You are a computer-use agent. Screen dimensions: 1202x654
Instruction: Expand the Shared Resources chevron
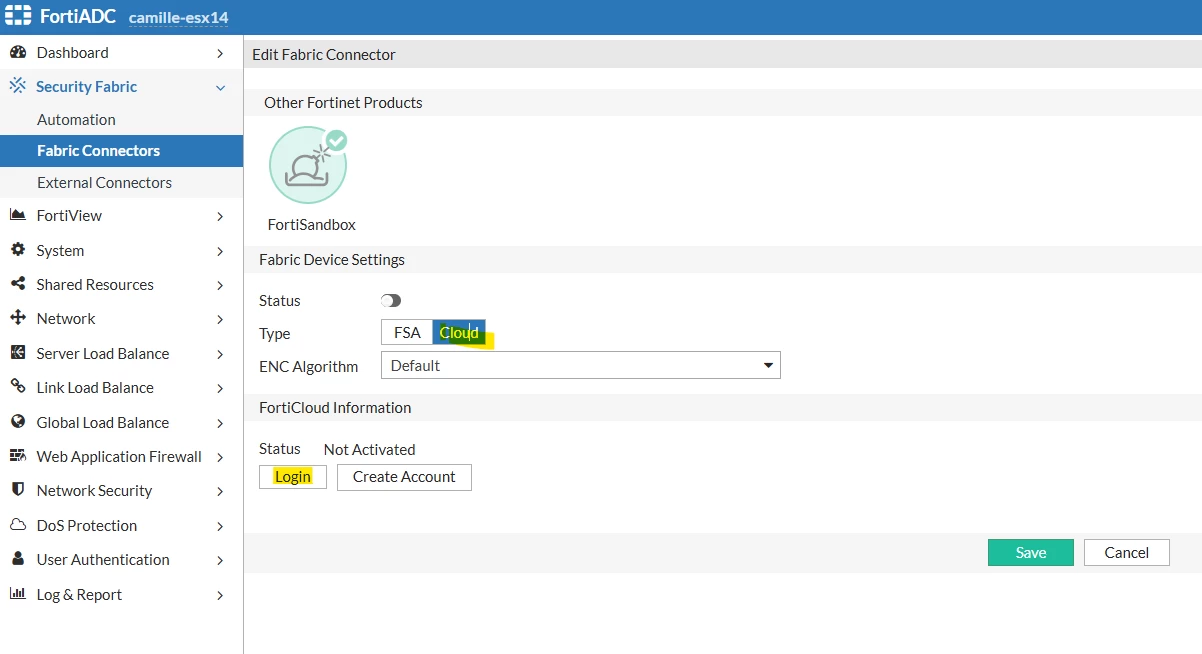pos(220,285)
